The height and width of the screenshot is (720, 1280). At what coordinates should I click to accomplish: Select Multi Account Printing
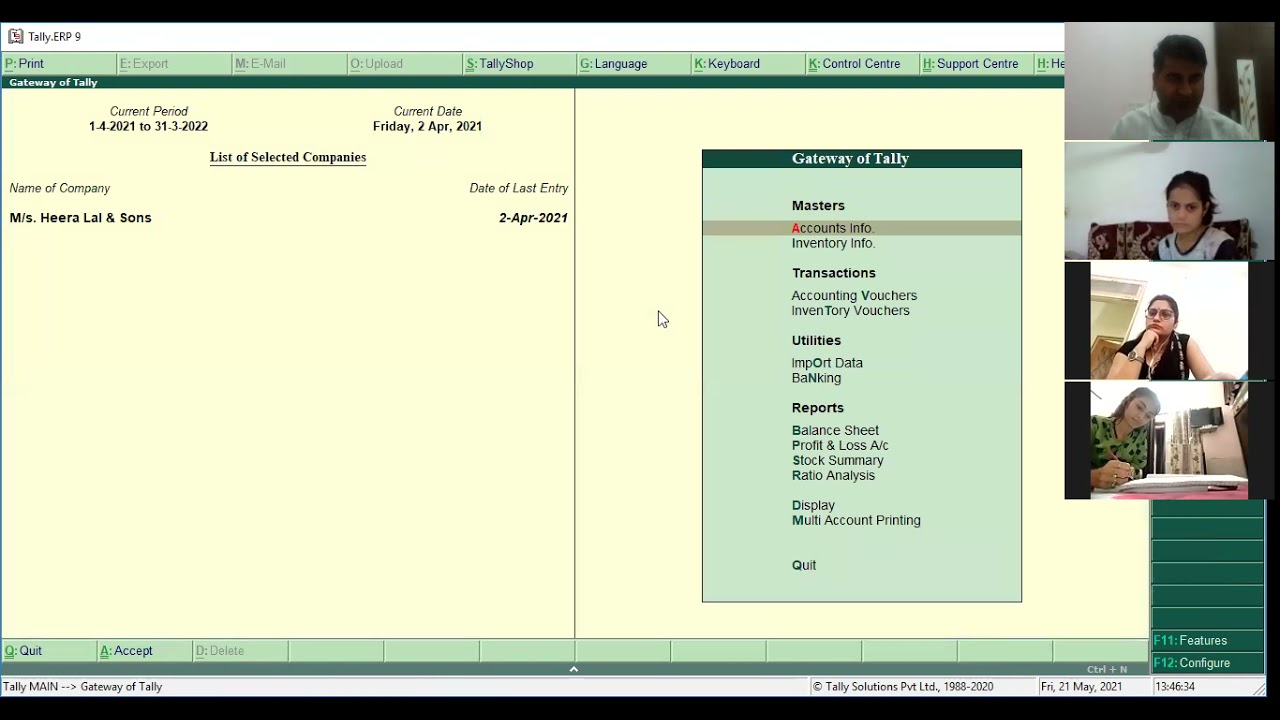[x=856, y=521]
